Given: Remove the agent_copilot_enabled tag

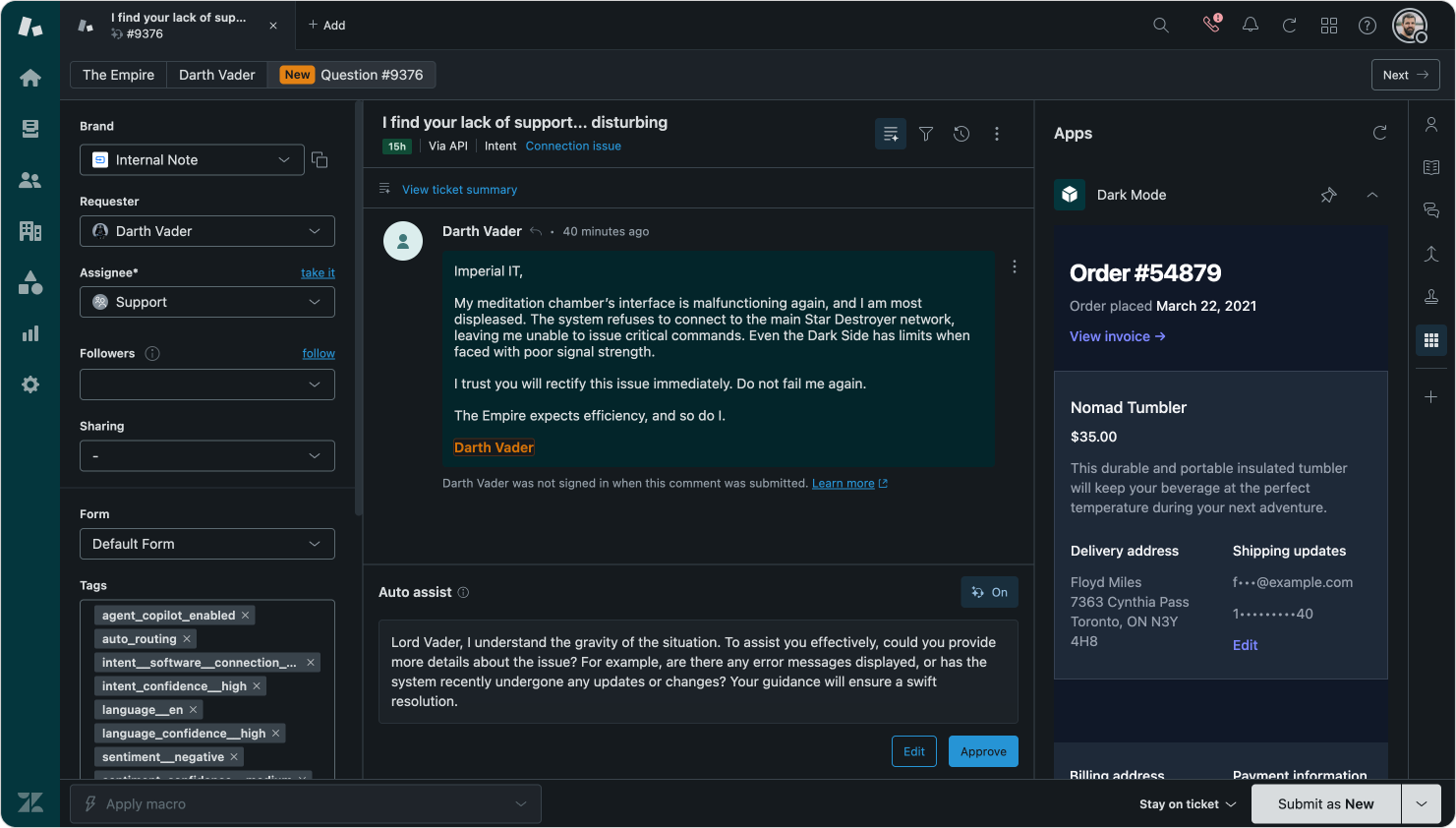Looking at the screenshot, I should 246,616.
